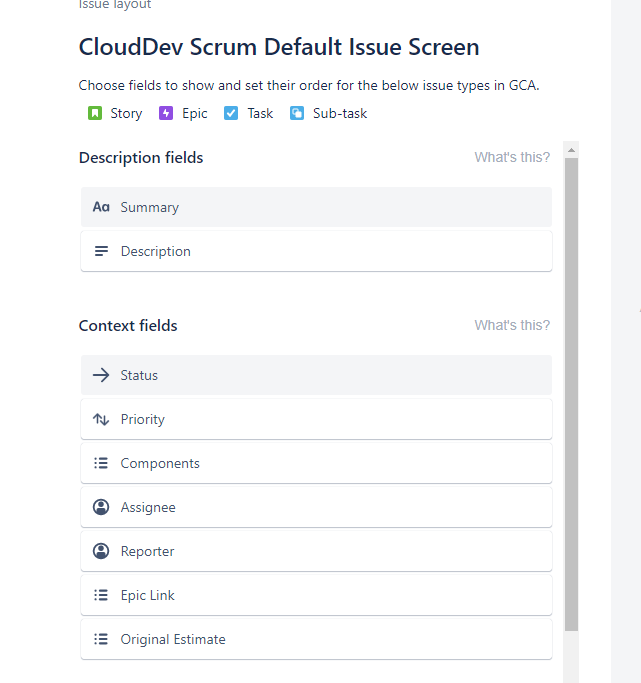Click the scrollbar up arrow
The image size is (641, 683).
(x=571, y=150)
